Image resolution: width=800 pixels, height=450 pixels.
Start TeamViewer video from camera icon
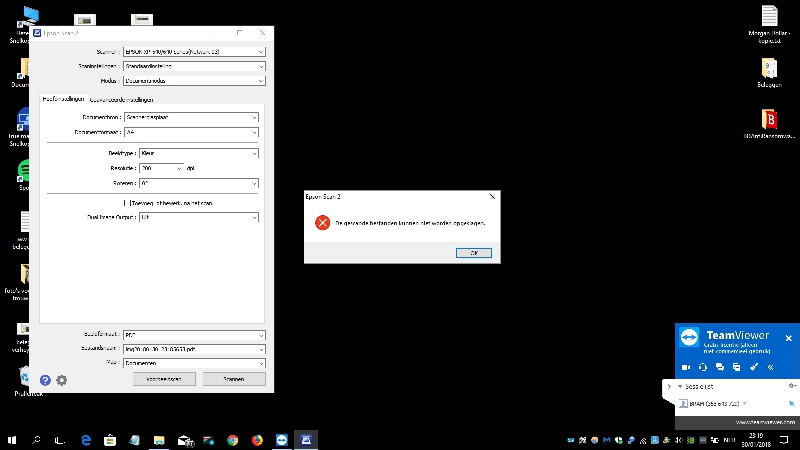686,367
